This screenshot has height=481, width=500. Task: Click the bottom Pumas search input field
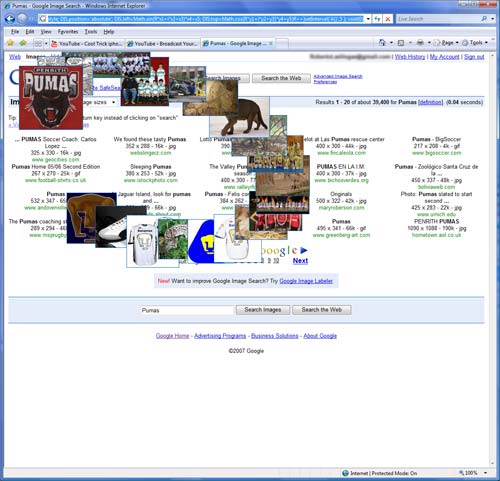[187, 310]
